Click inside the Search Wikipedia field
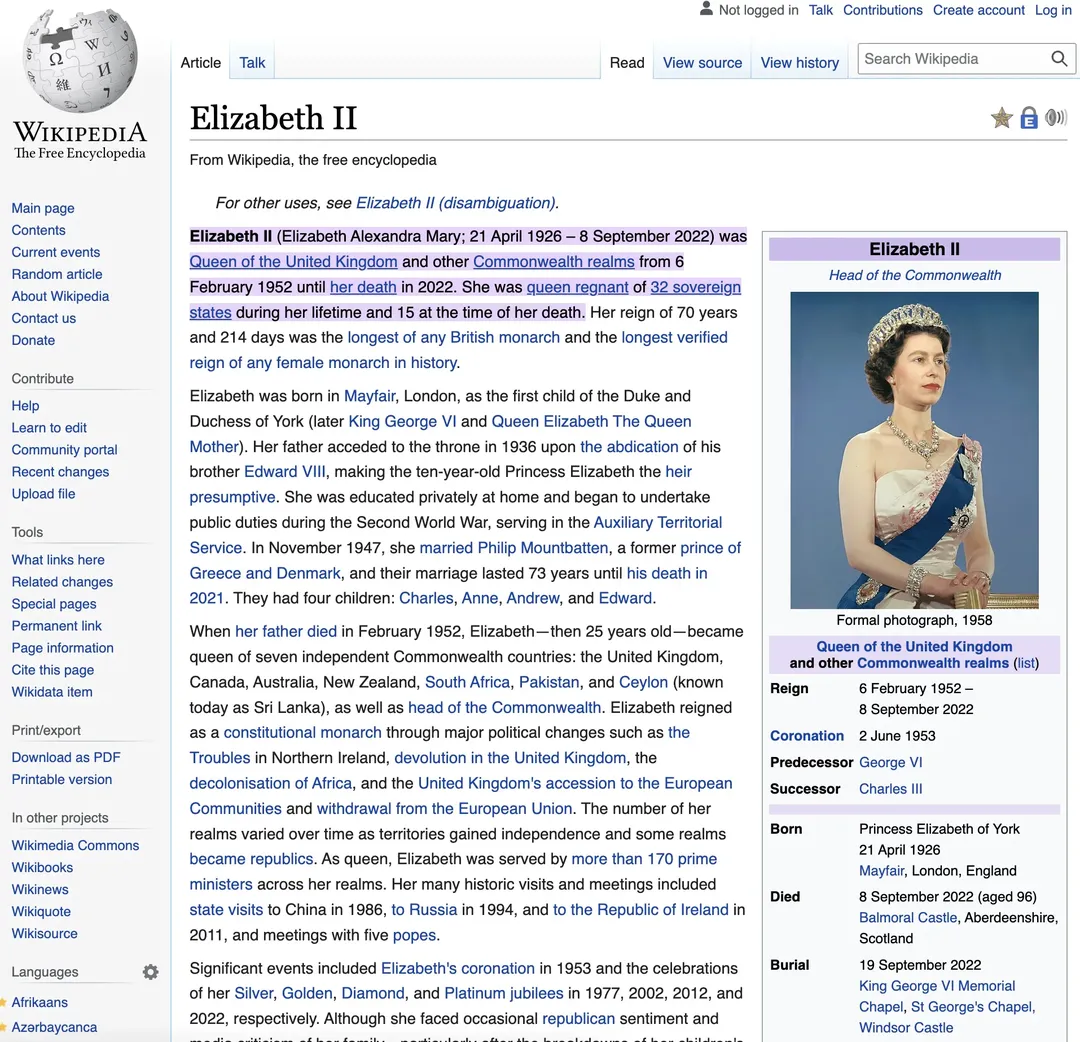Screen dimensions: 1080x1042 click(x=950, y=59)
